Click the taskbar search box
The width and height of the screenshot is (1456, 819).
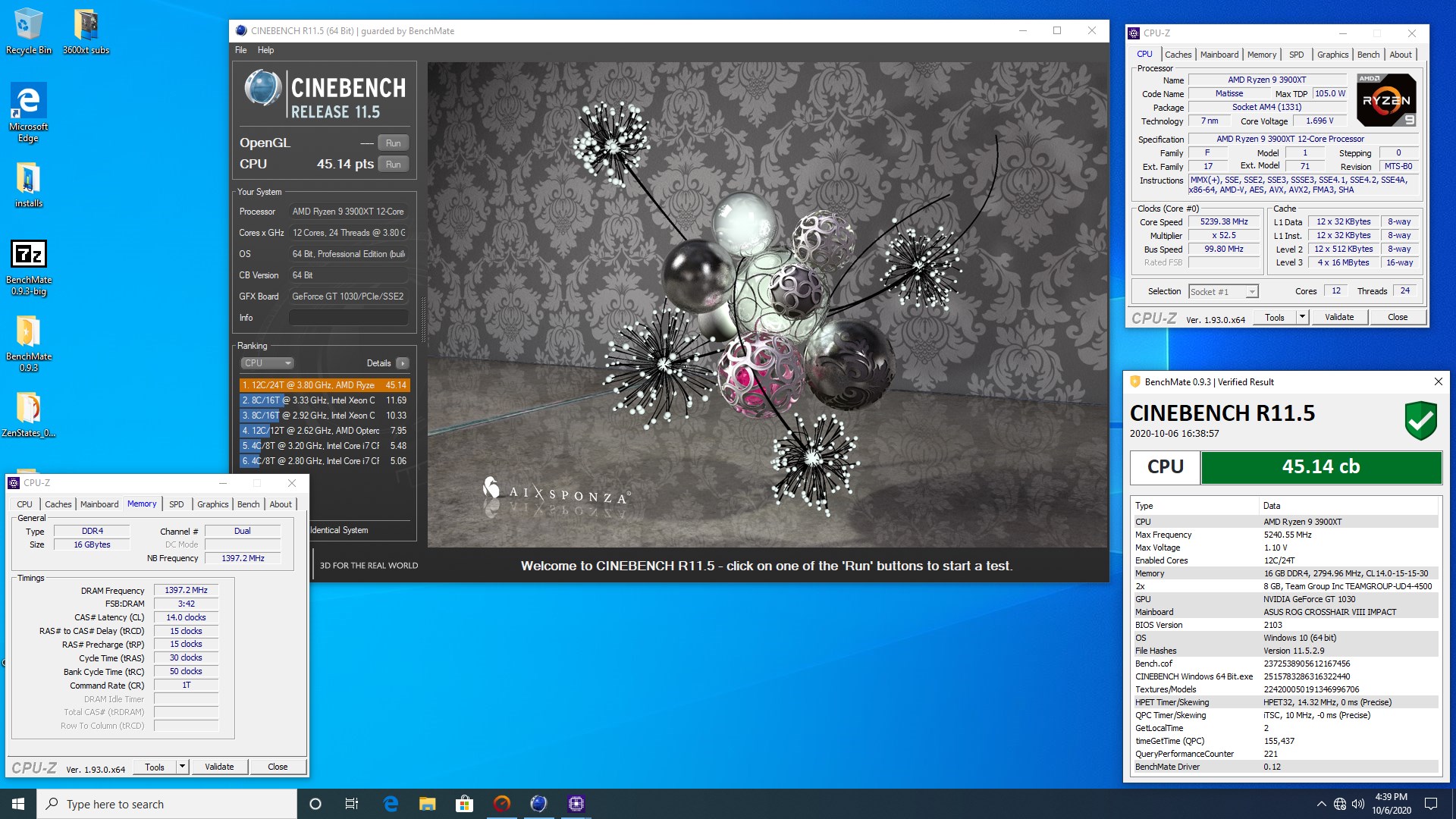[167, 804]
